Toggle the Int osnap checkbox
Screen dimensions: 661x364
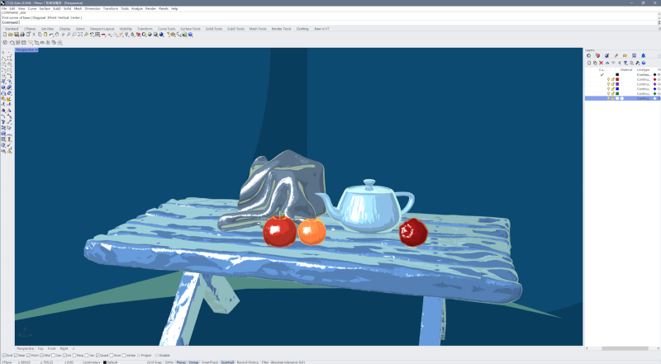[x=65, y=355]
